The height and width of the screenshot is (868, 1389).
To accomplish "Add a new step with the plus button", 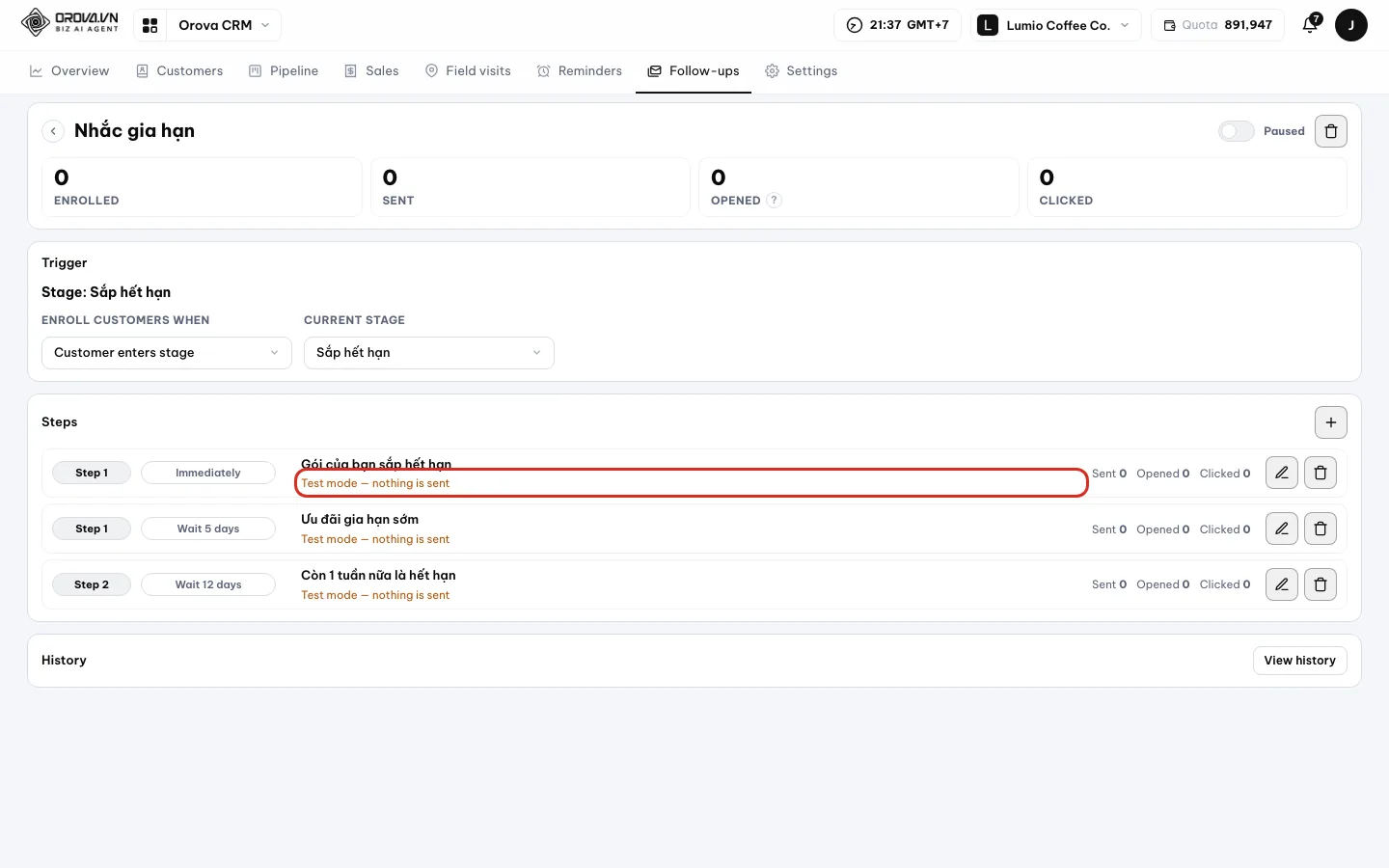I will pos(1331,422).
